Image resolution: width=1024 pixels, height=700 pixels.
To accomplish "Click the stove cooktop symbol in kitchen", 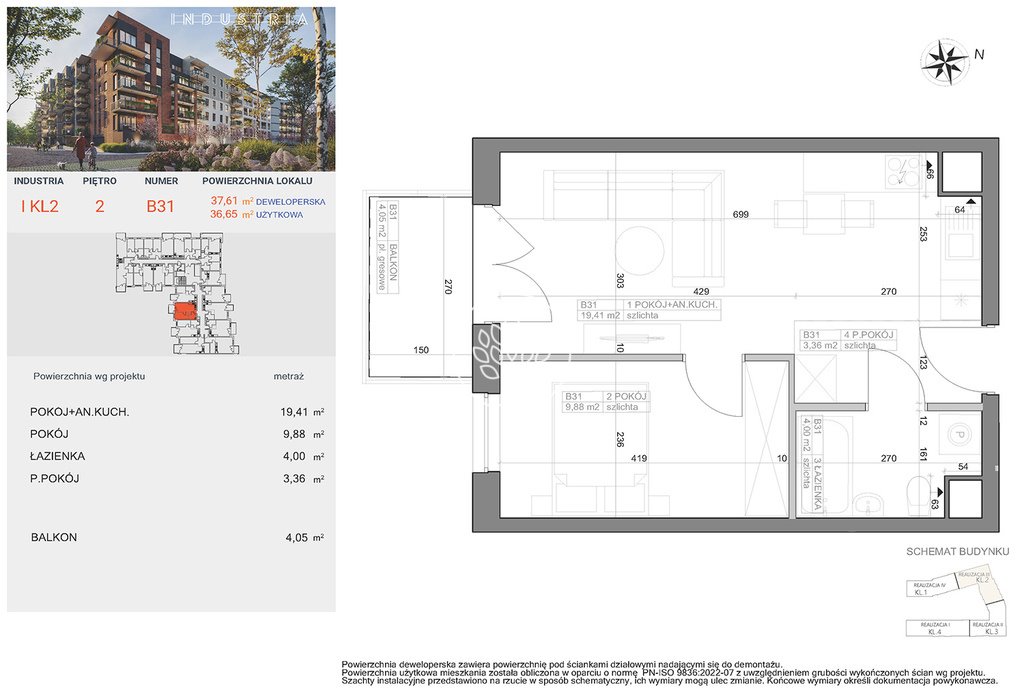I will 906,172.
